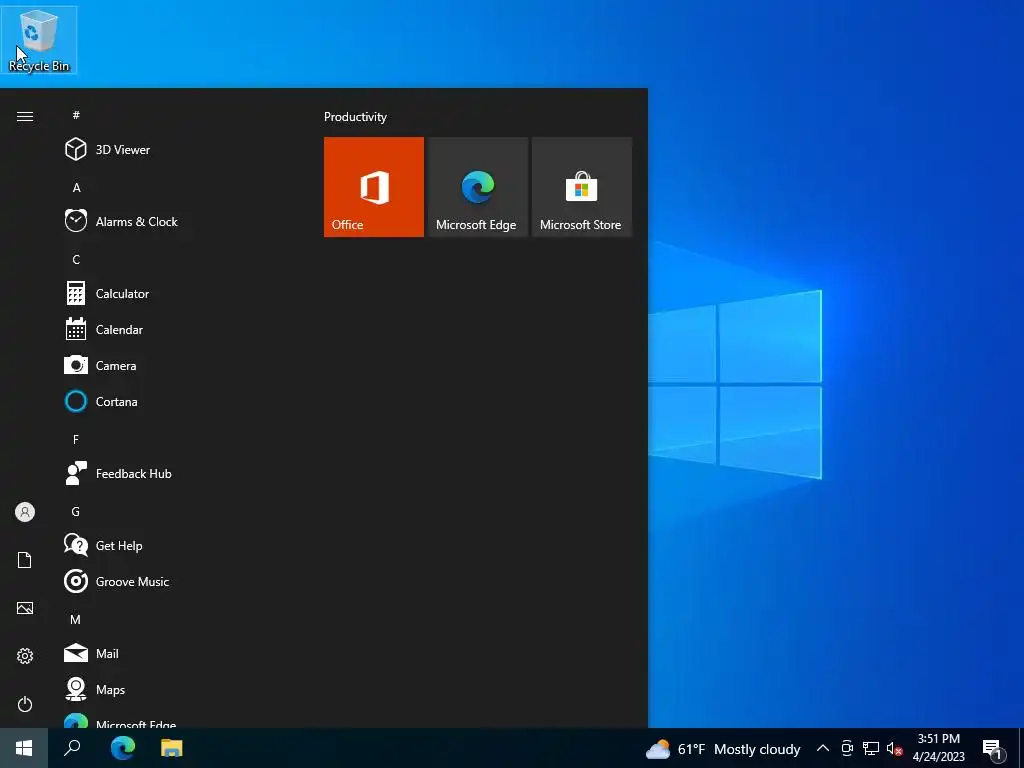Click the A letter group header

click(x=76, y=187)
